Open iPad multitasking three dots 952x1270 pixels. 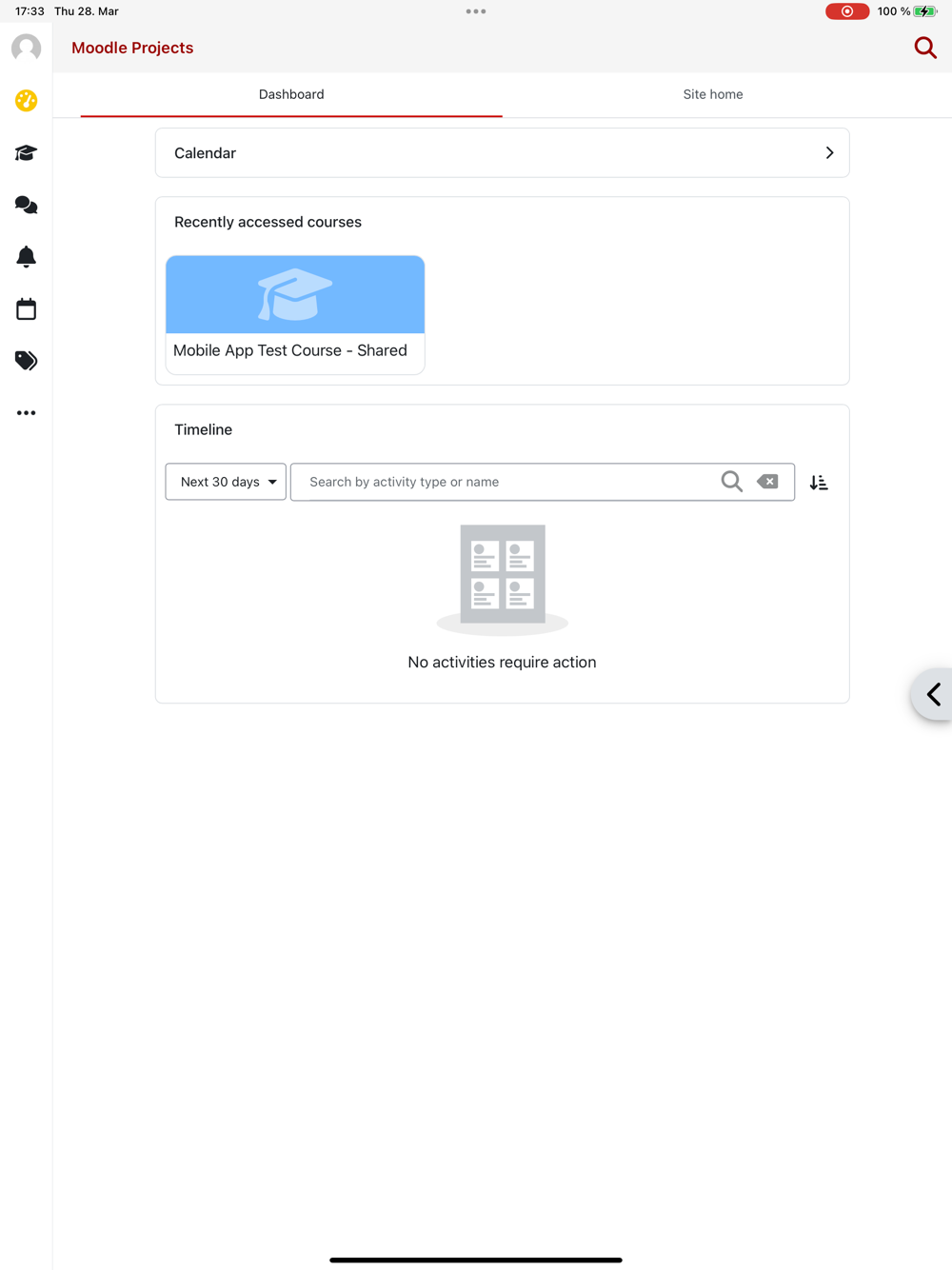click(476, 11)
